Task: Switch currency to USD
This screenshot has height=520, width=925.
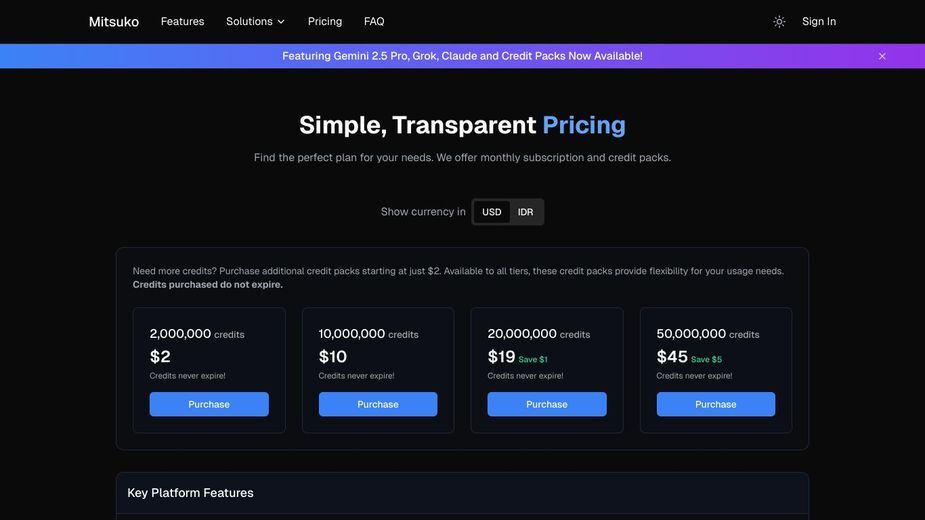Action: click(x=491, y=212)
